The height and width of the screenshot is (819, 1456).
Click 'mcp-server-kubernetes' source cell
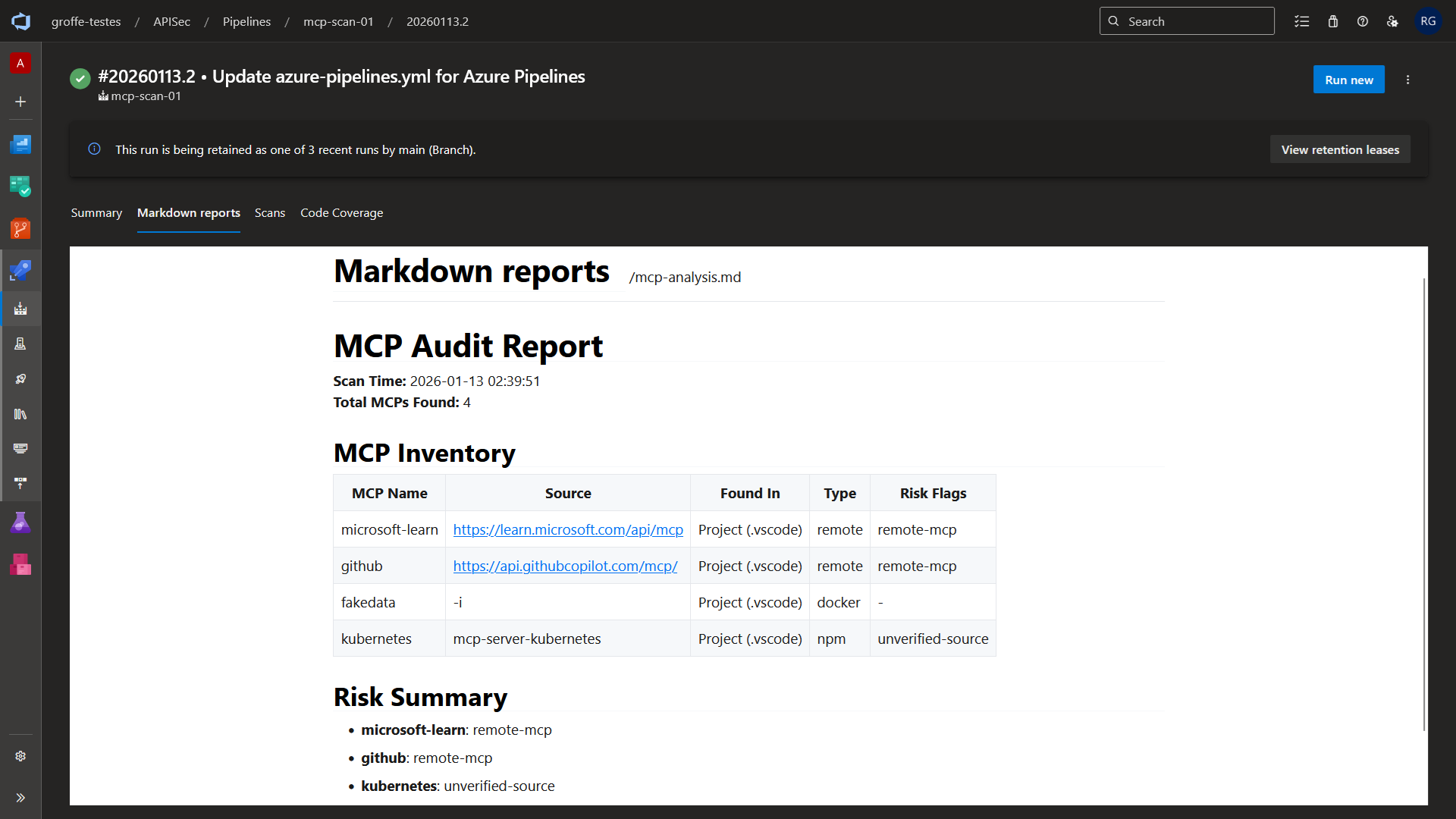click(x=568, y=639)
